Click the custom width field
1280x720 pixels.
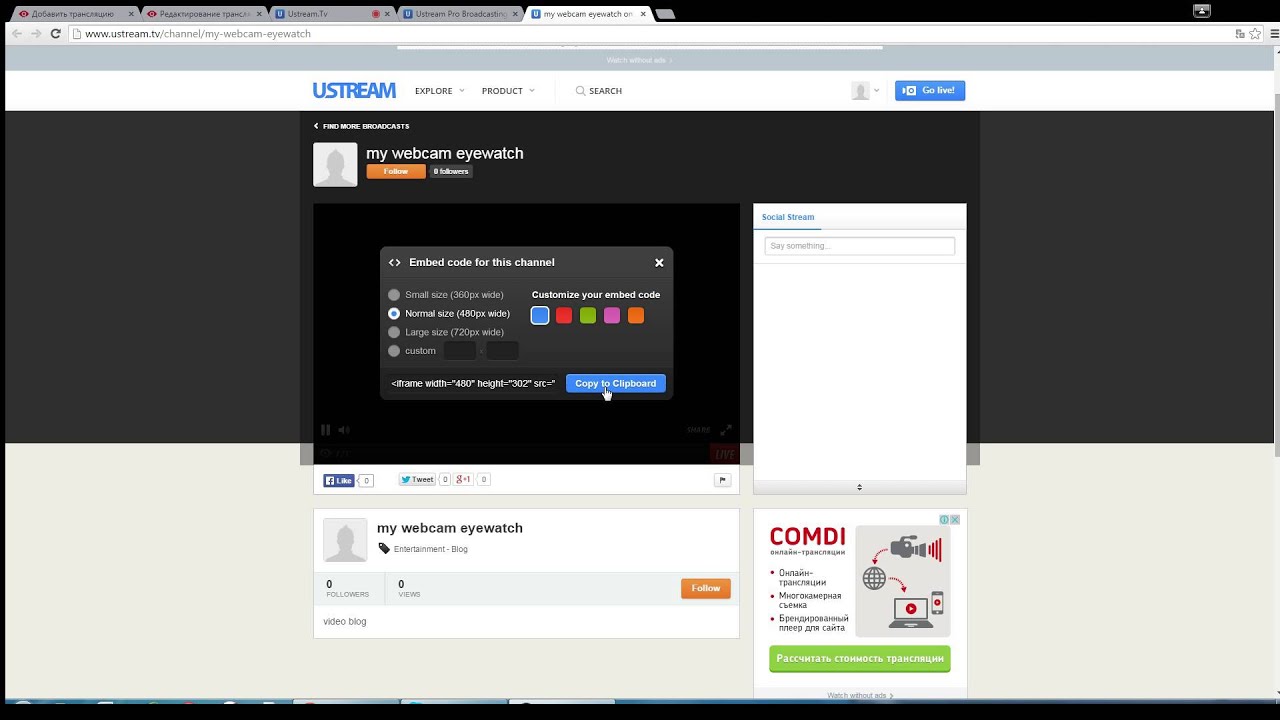pyautogui.click(x=460, y=351)
